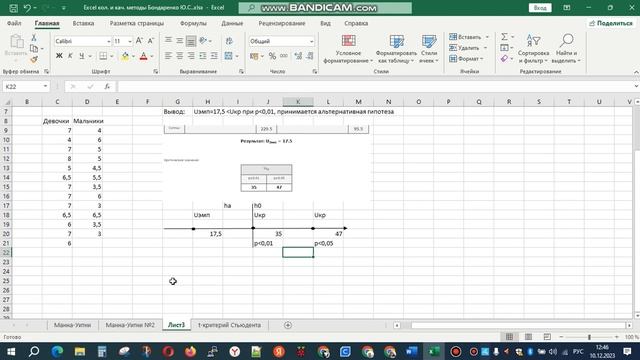Open the Формат cells menu
Viewport: 640px width, 360px height.
click(466, 59)
